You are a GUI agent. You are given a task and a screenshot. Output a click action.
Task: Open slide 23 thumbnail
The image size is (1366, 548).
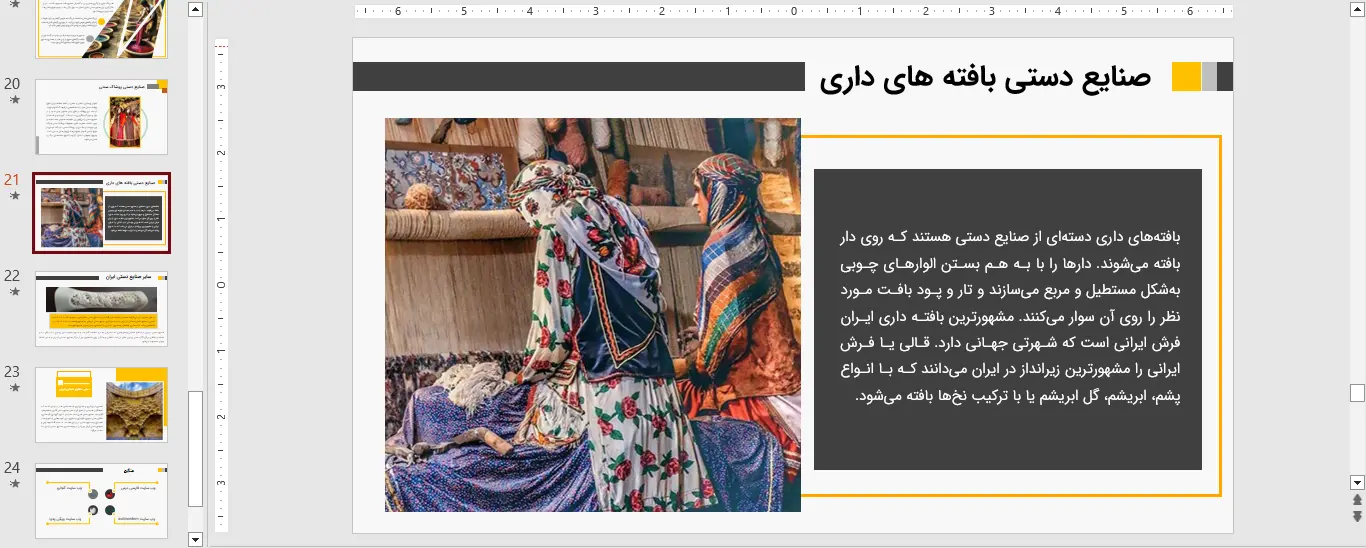tap(101, 405)
